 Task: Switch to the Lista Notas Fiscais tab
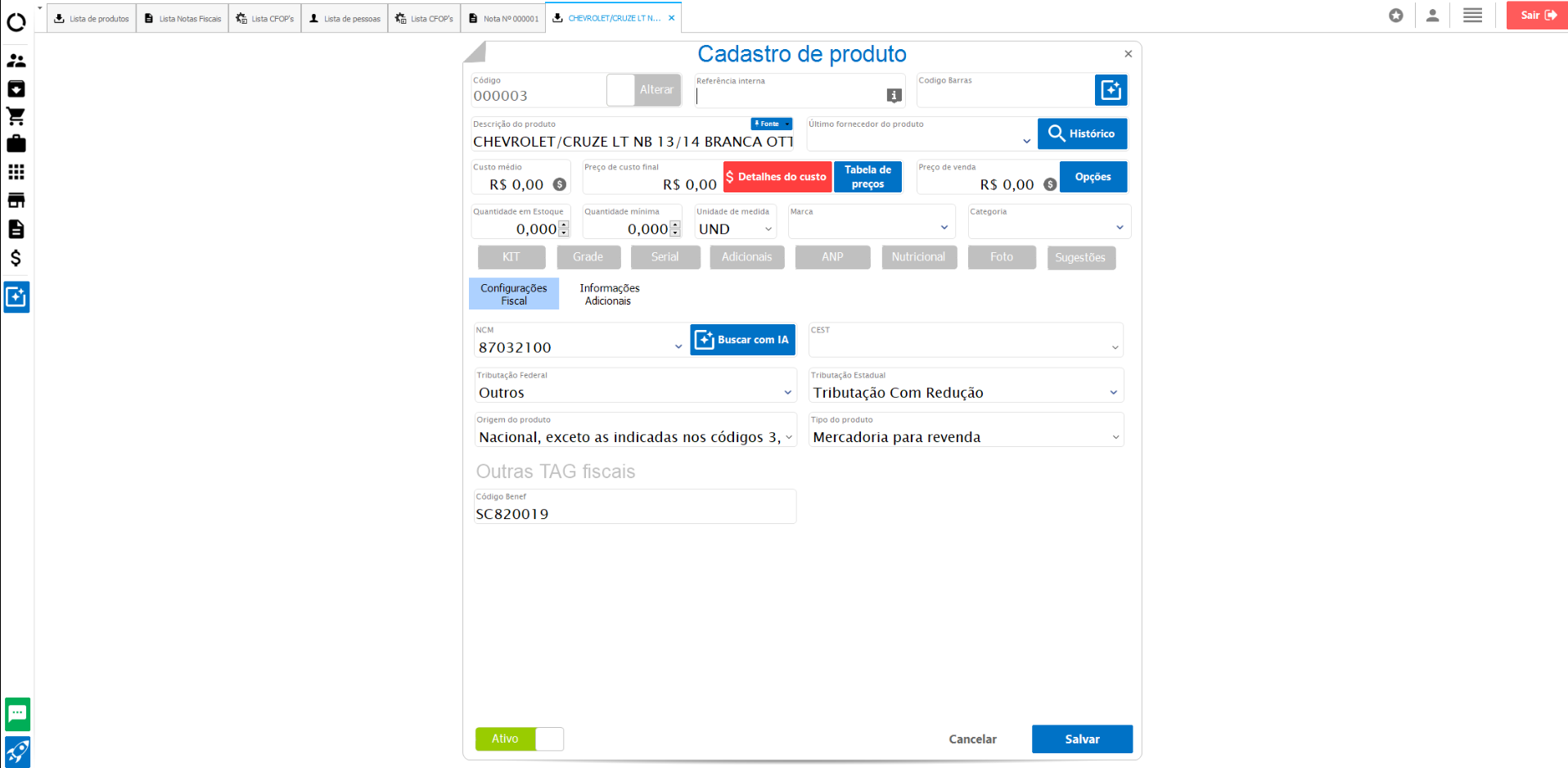pos(182,18)
